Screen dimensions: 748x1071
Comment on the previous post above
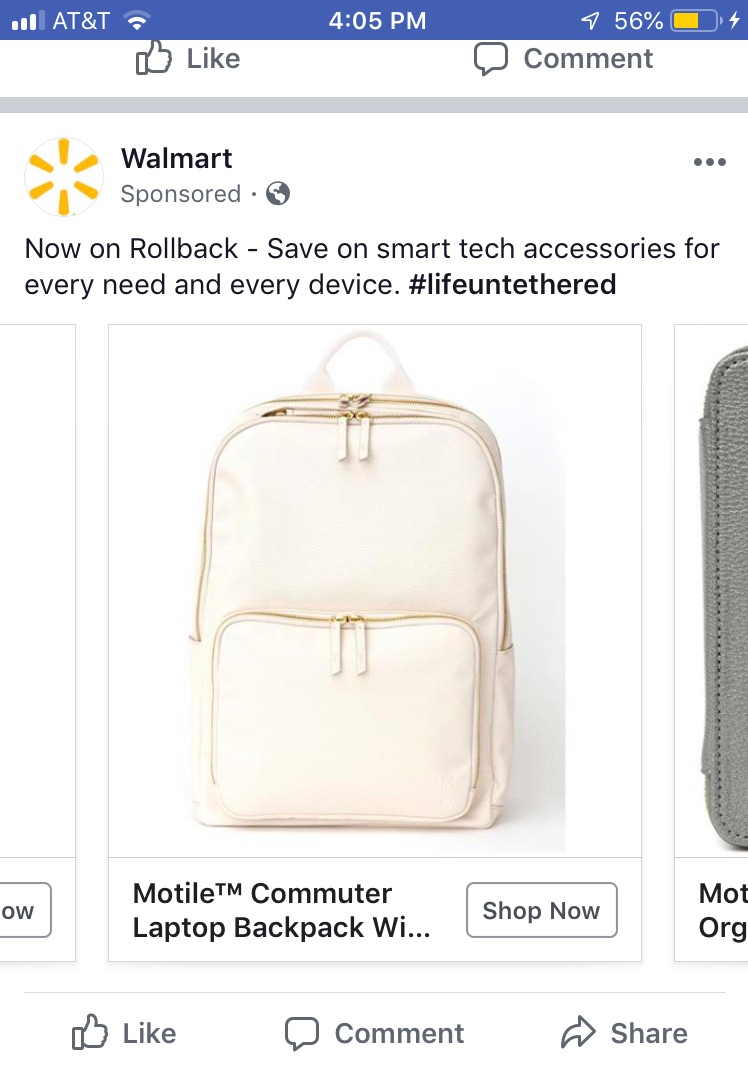click(x=563, y=59)
